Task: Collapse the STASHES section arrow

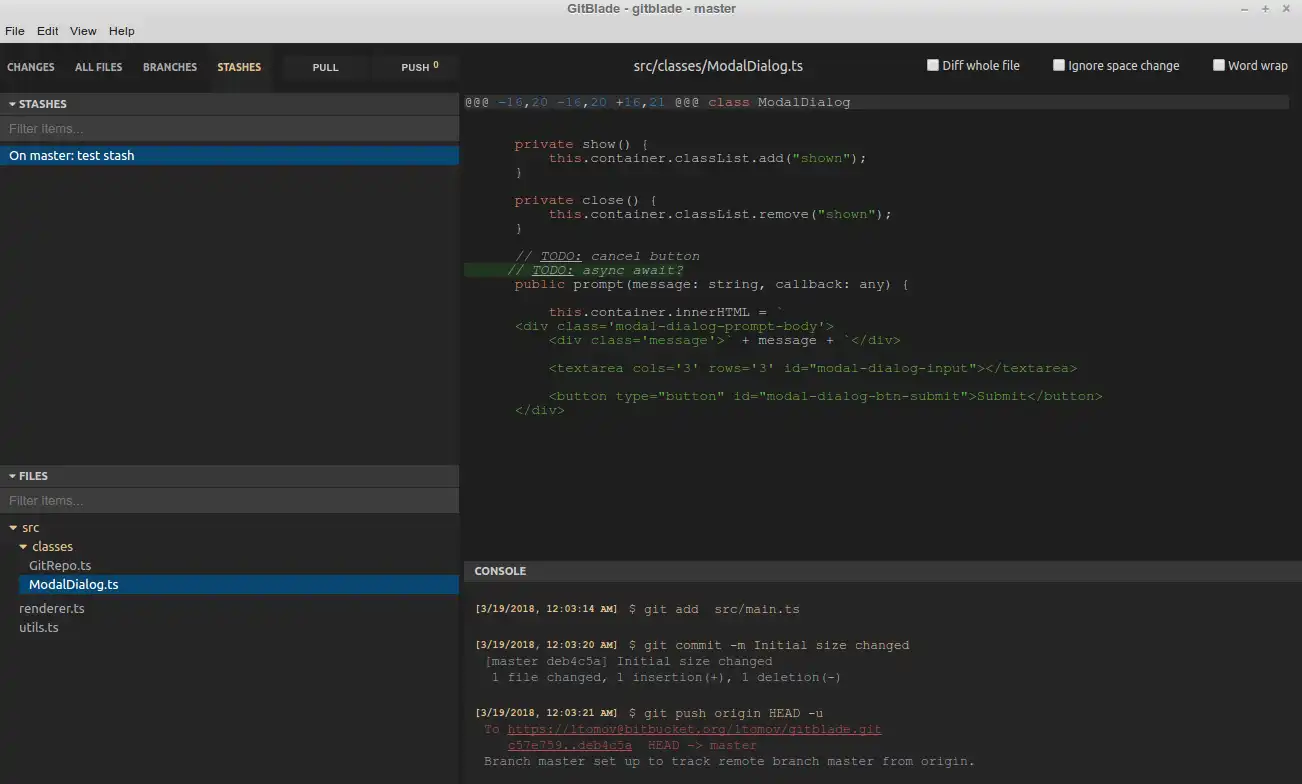Action: 13,104
